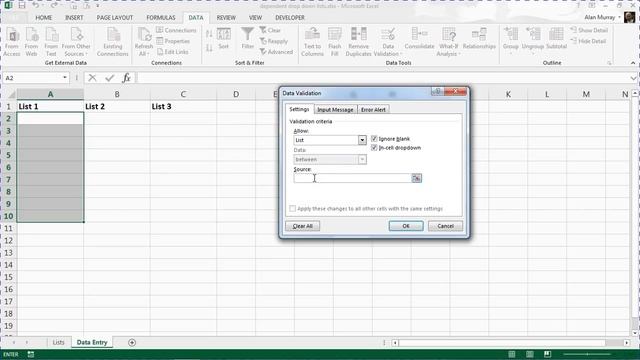Open the FORMULAS ribbon tab
The height and width of the screenshot is (360, 640).
161,18
